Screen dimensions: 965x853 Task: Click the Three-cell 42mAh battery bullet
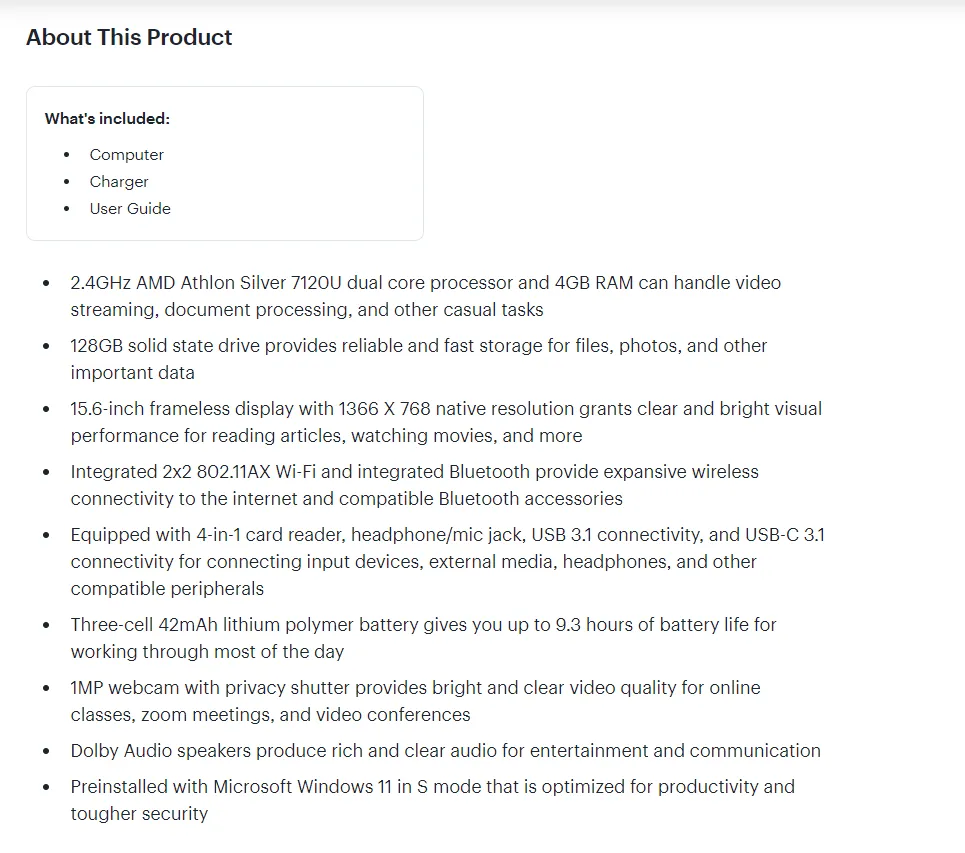click(423, 638)
